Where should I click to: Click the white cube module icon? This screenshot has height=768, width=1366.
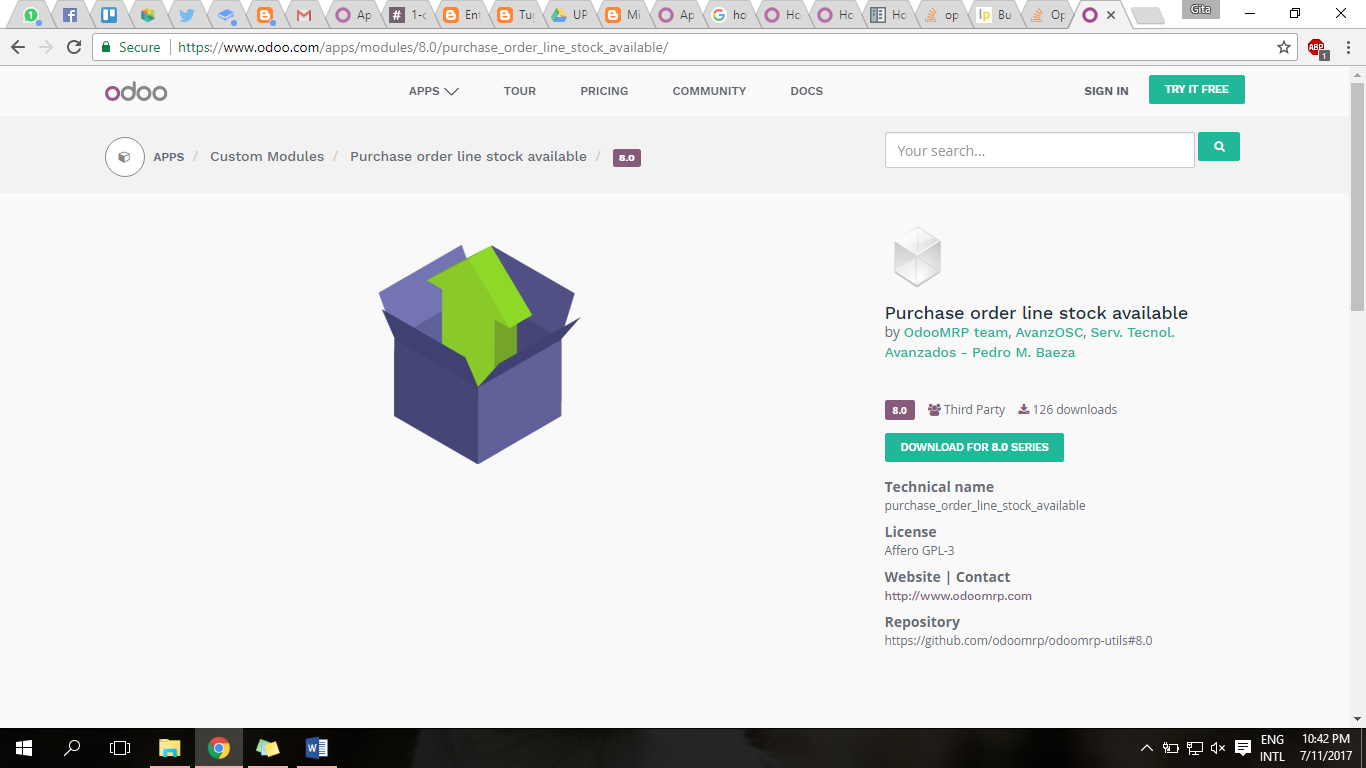point(917,256)
